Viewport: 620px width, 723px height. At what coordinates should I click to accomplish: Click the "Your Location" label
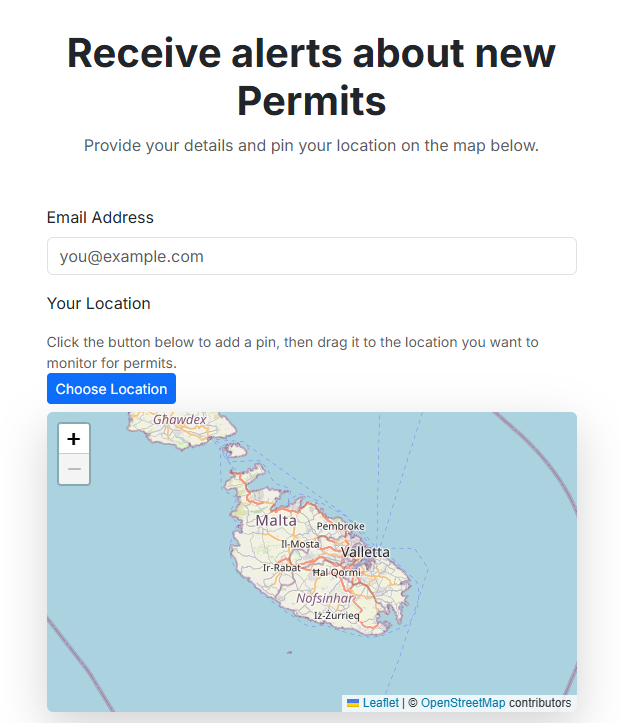(98, 303)
